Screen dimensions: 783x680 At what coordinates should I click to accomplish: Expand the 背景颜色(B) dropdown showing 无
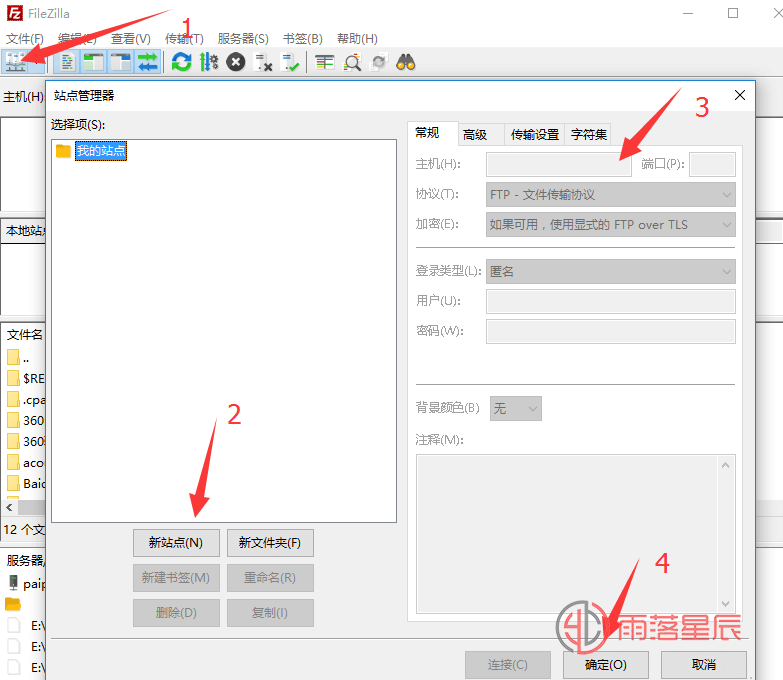click(515, 408)
